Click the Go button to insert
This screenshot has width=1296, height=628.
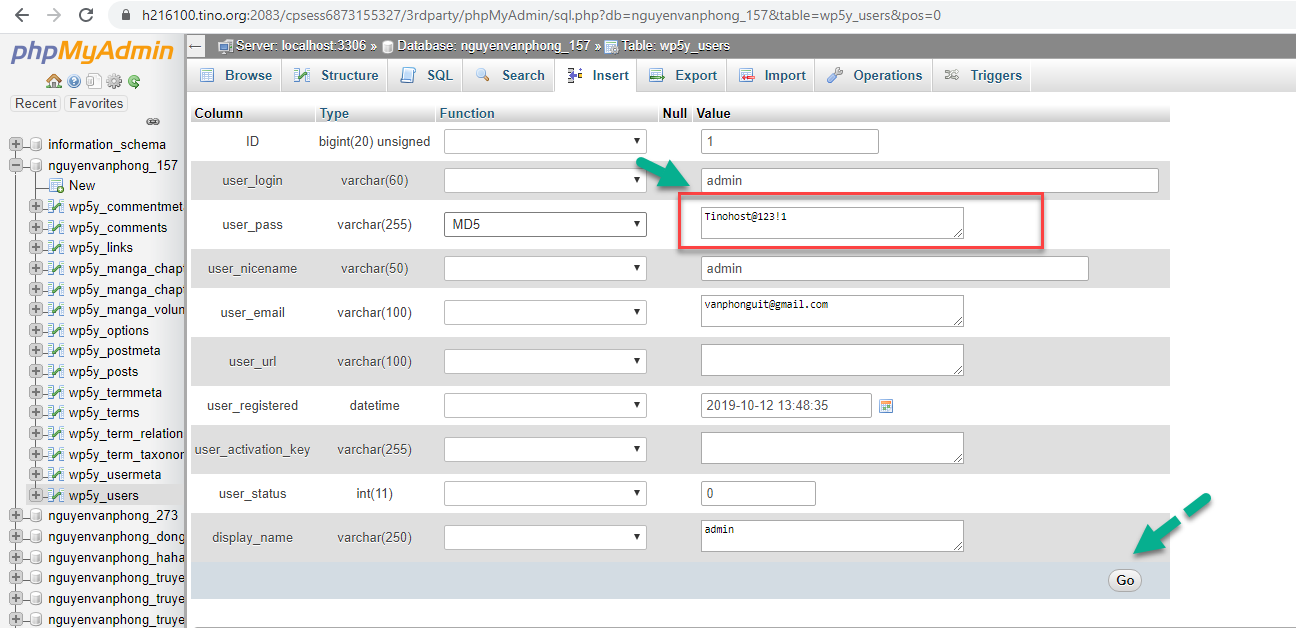[x=1124, y=580]
